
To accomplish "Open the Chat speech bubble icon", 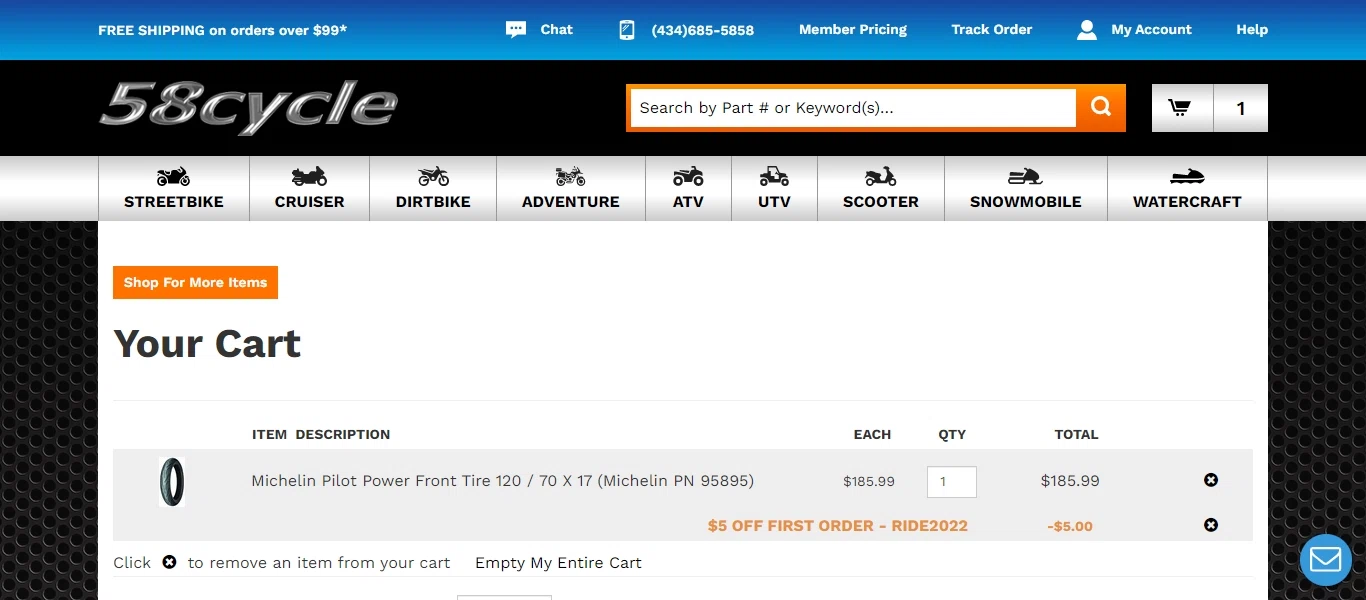I will (x=516, y=30).
